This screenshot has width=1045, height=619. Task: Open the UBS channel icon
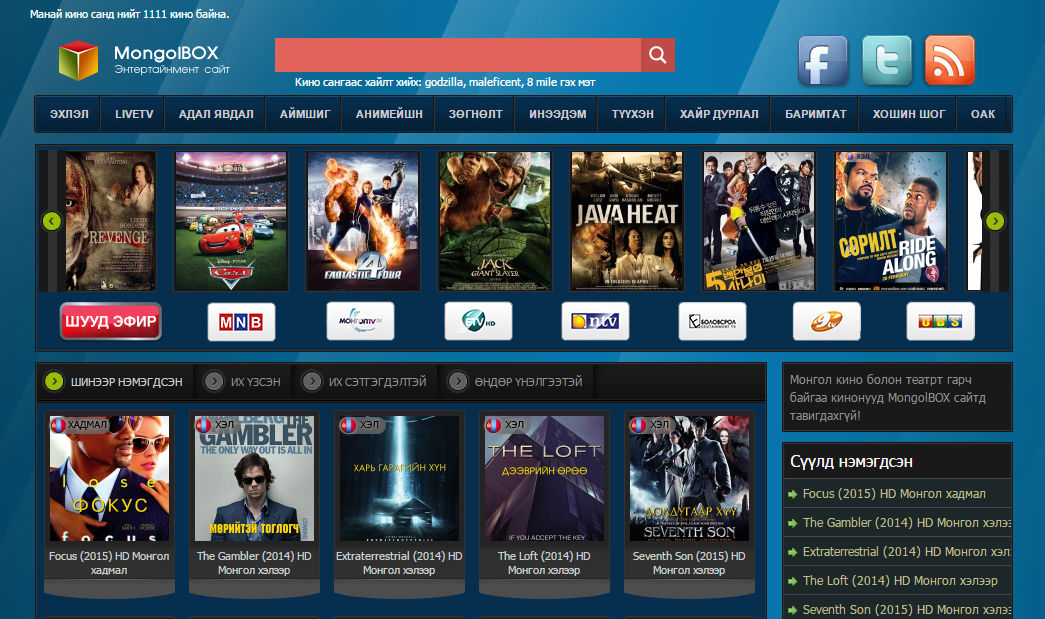[940, 322]
